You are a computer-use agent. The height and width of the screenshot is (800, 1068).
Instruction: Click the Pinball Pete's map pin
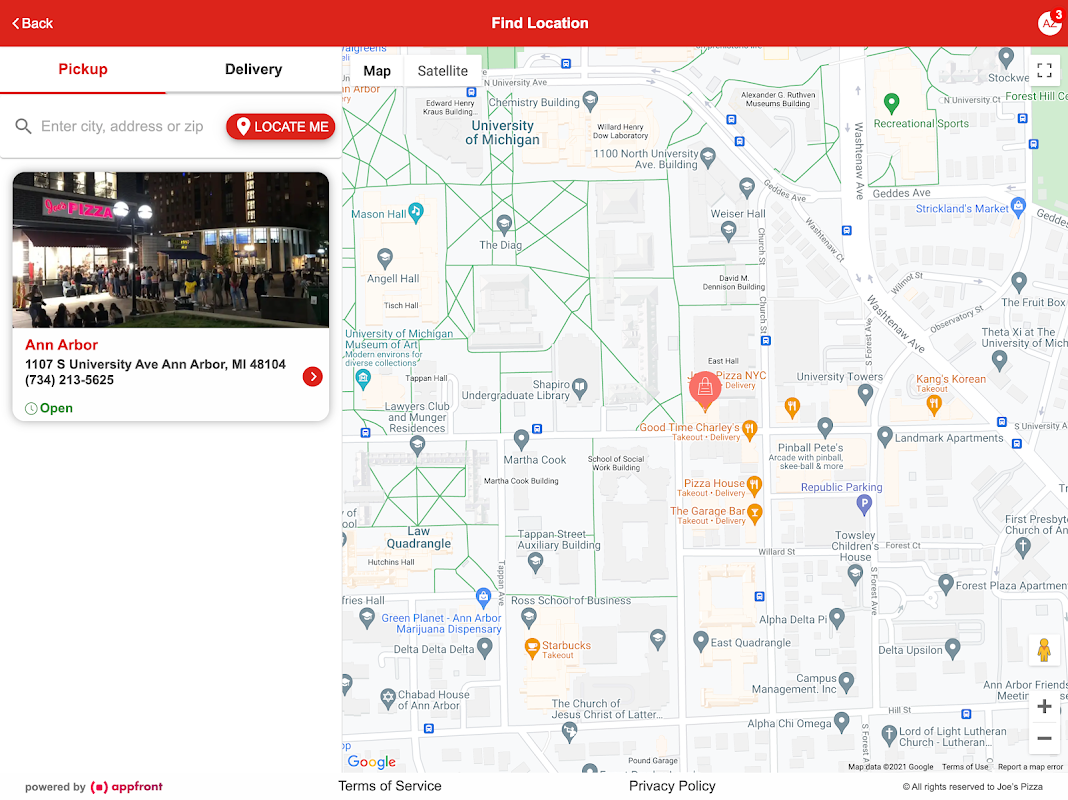pyautogui.click(x=825, y=427)
